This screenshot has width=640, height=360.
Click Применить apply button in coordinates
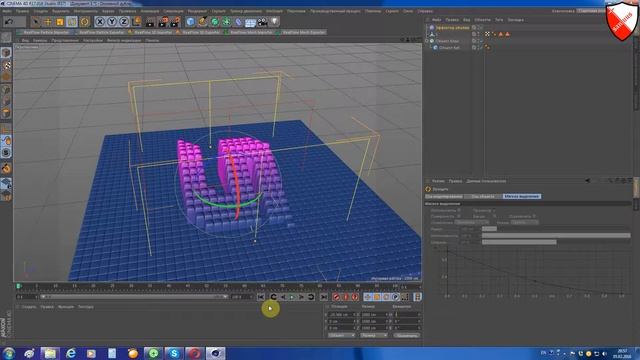[x=407, y=335]
